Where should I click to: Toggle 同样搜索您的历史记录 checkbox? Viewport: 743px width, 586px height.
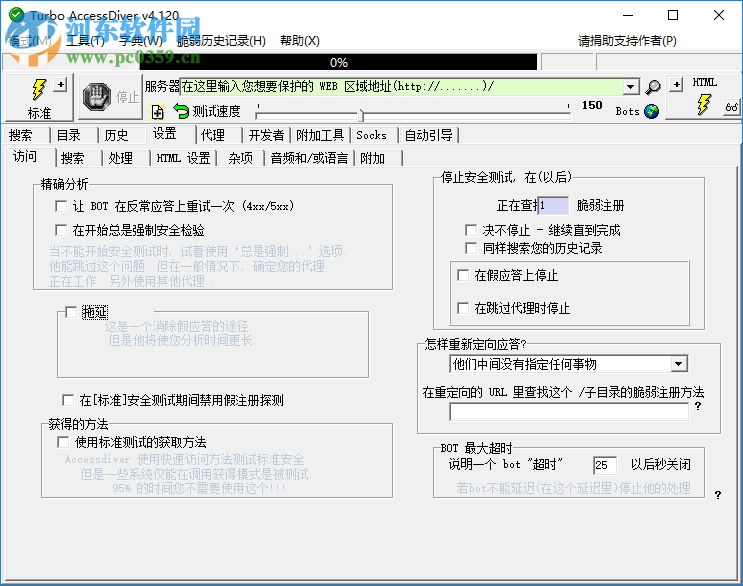(471, 248)
